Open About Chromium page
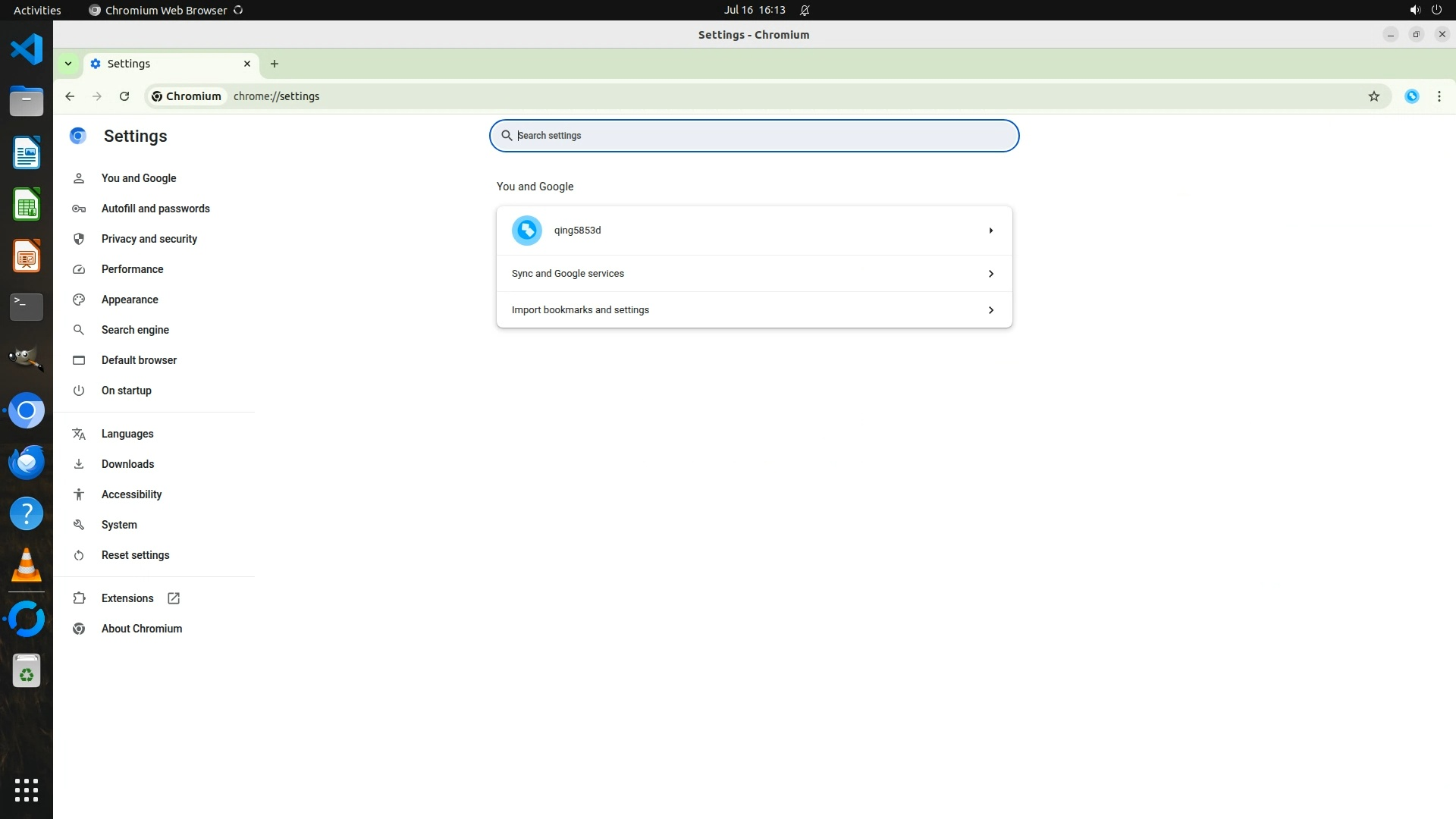The image size is (1456, 819). tap(142, 629)
